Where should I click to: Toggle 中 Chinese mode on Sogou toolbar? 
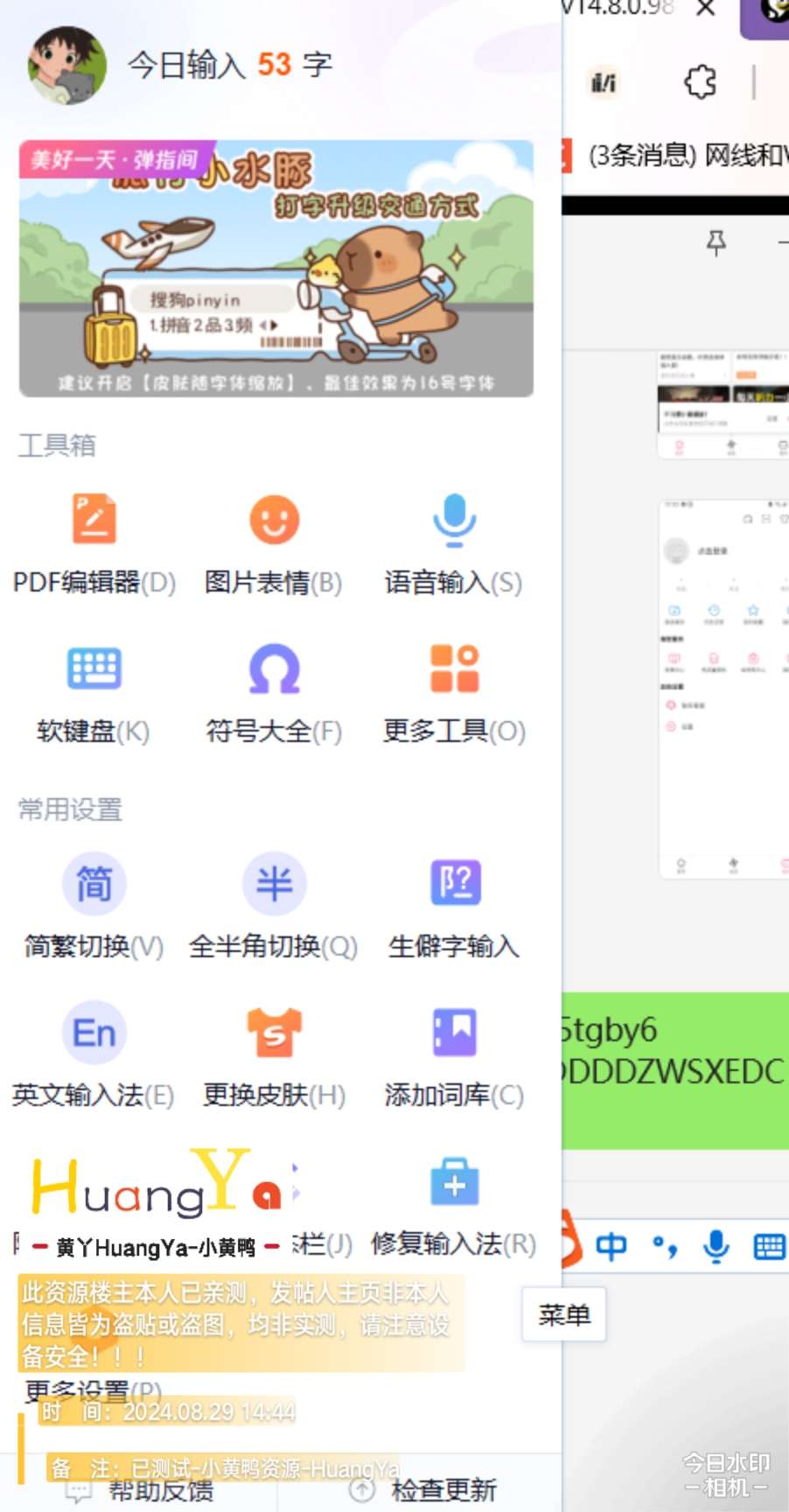tap(611, 1245)
